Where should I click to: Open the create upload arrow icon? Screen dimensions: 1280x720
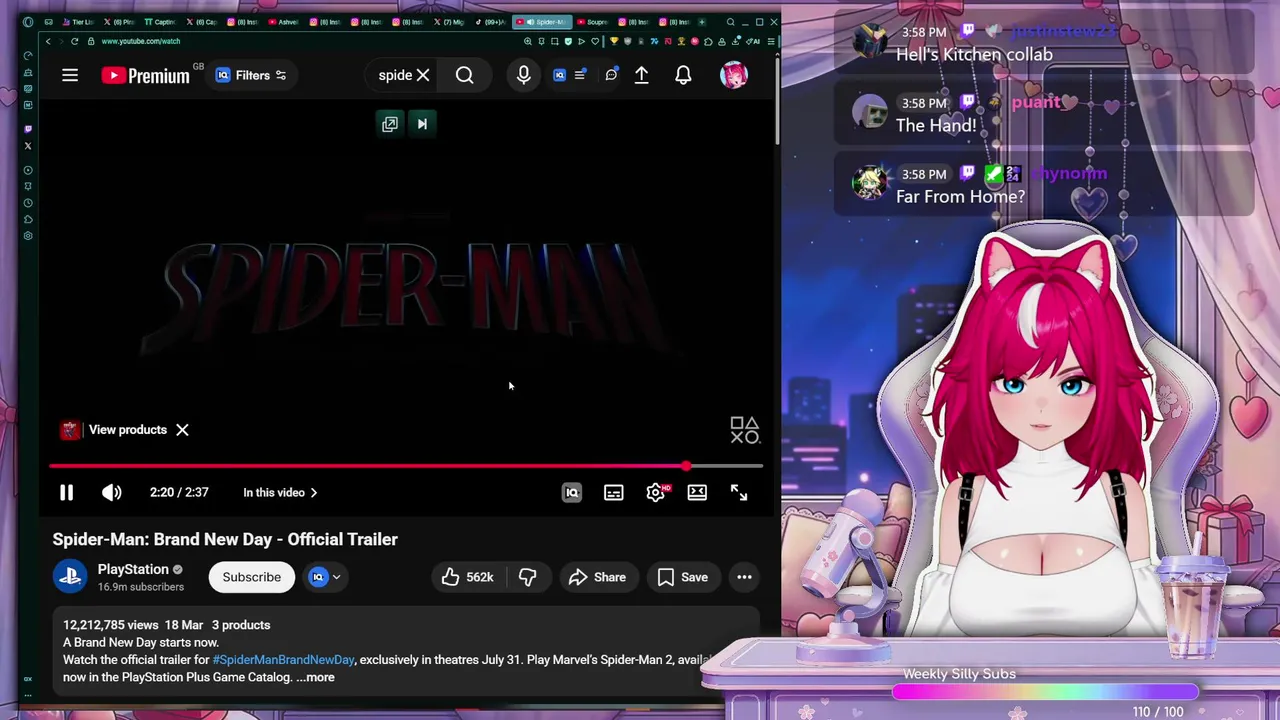642,75
